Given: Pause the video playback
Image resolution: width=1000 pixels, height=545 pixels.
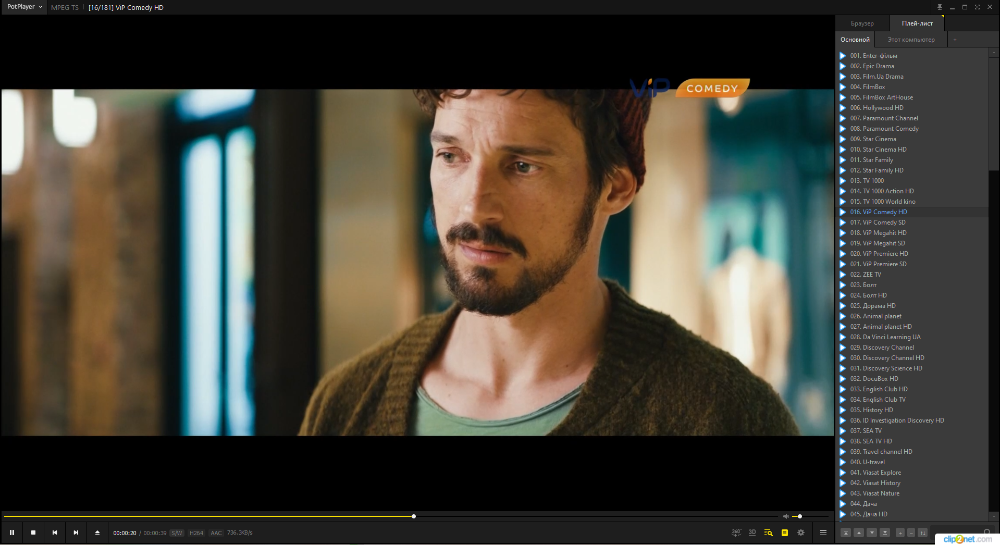Looking at the screenshot, I should [11, 532].
